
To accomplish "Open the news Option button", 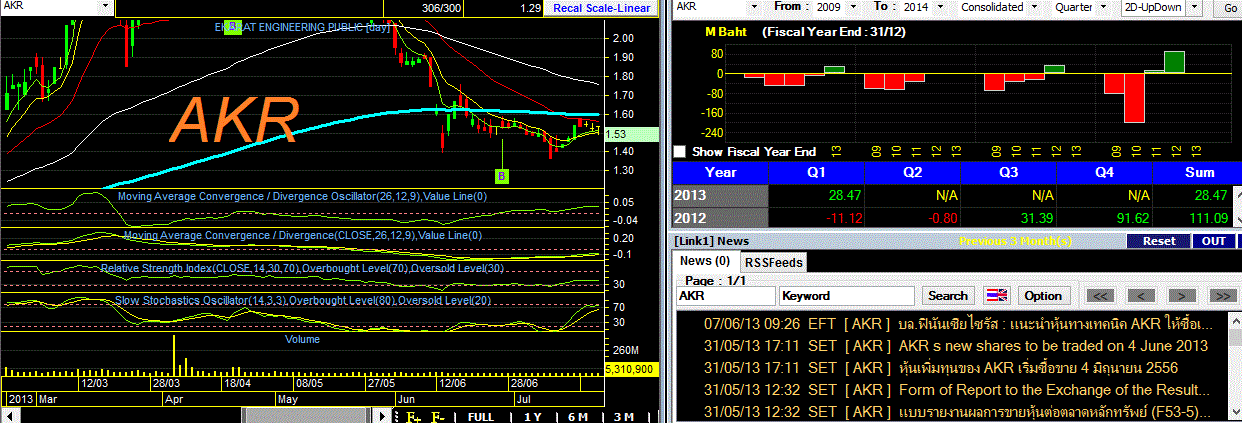I will pos(1043,296).
